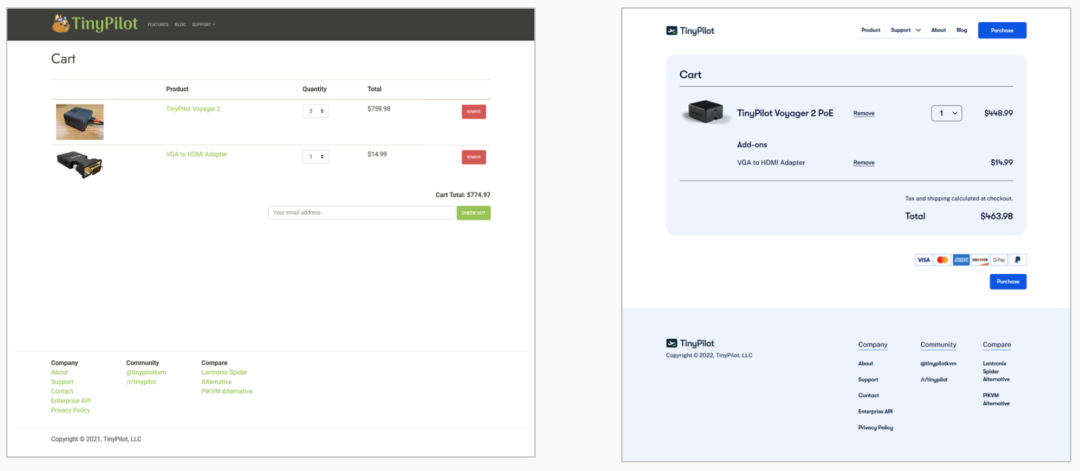Click the 'Your email address' input field
1080x471 pixels.
pyautogui.click(x=361, y=213)
